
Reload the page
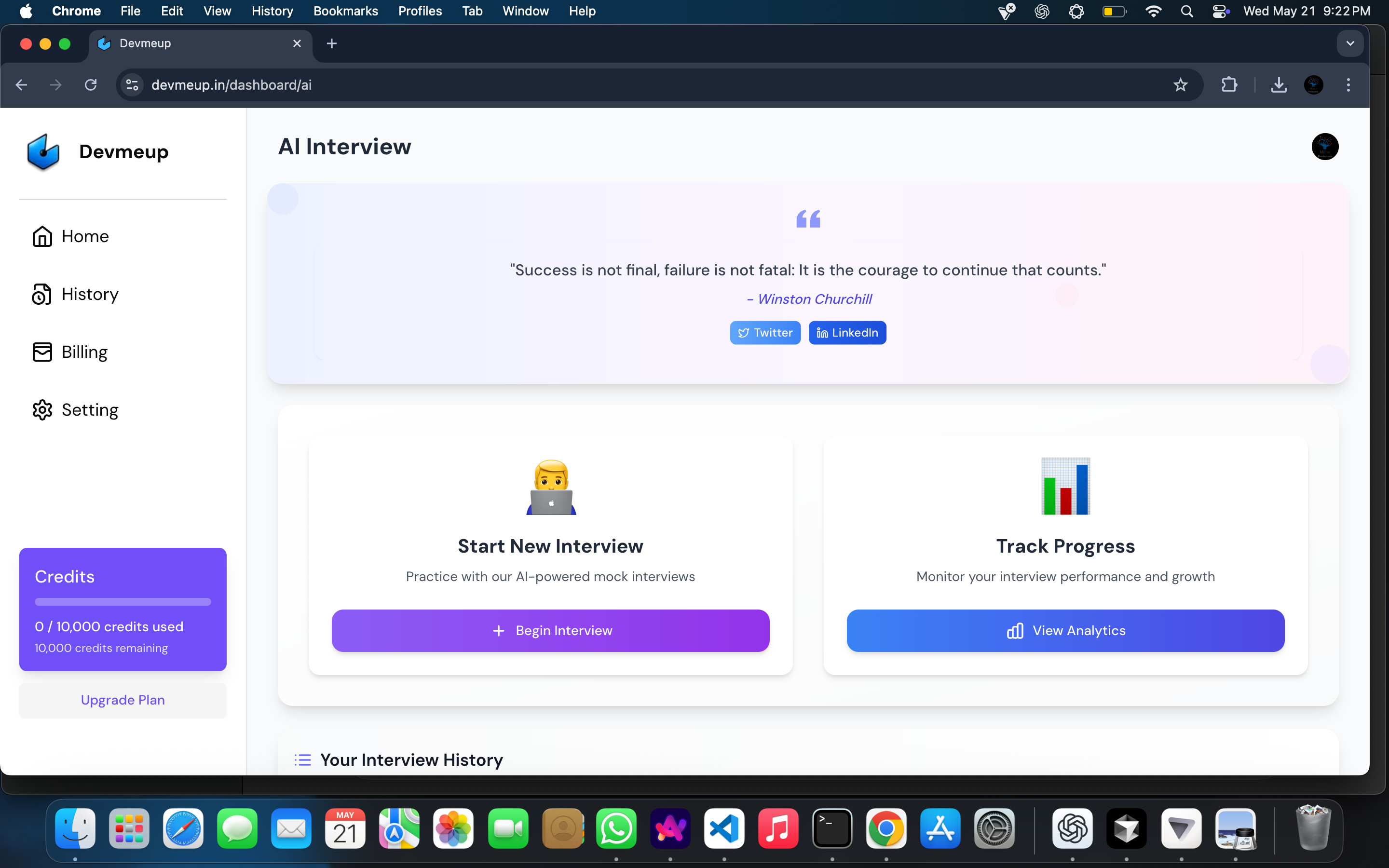(91, 85)
